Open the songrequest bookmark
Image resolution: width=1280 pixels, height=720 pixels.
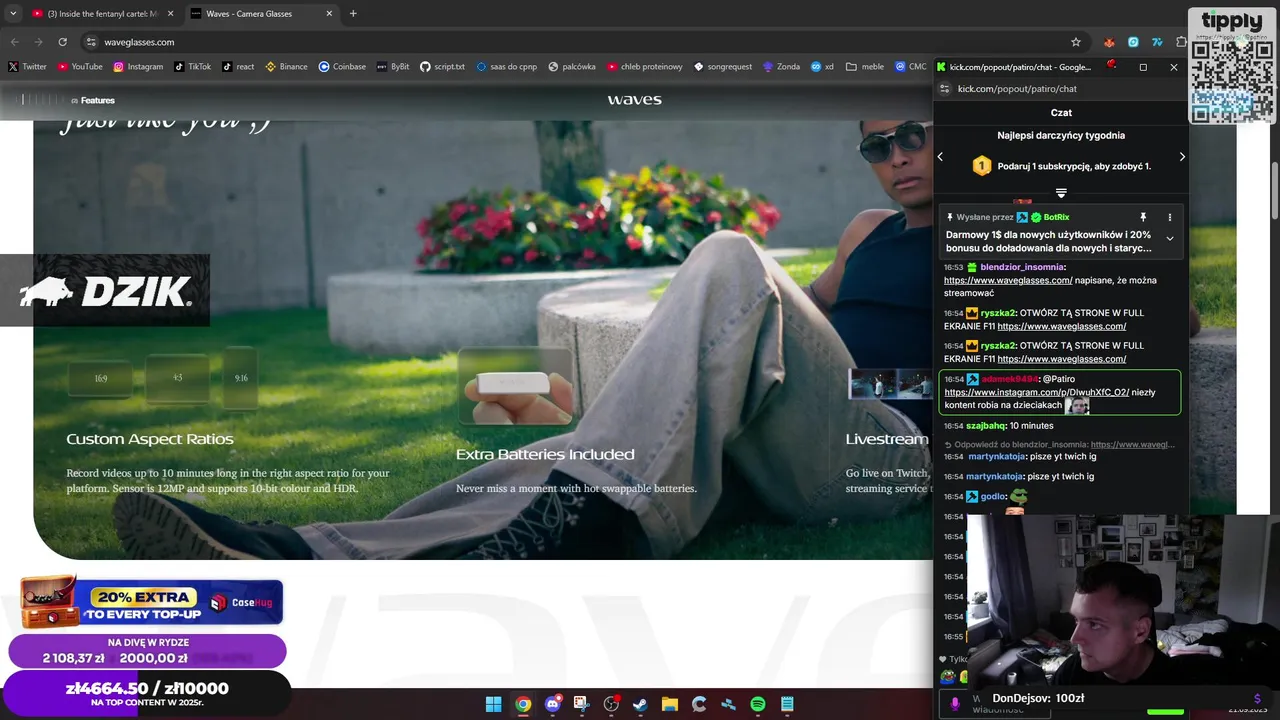pos(723,67)
